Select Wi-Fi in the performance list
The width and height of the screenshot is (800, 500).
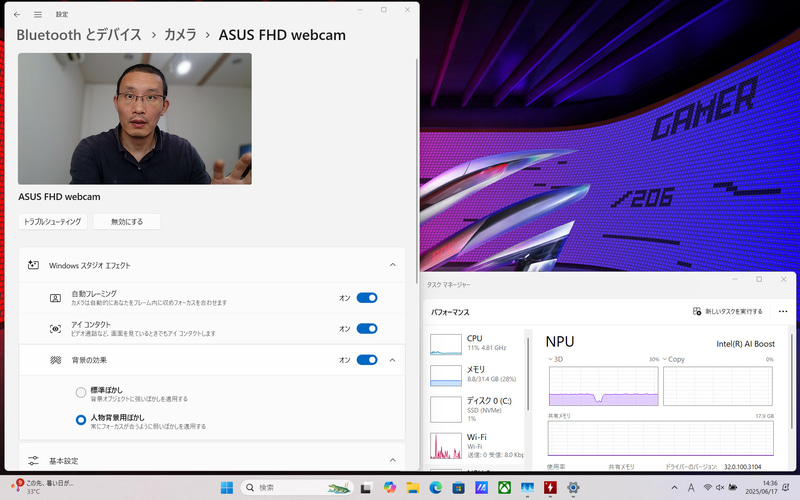point(476,446)
